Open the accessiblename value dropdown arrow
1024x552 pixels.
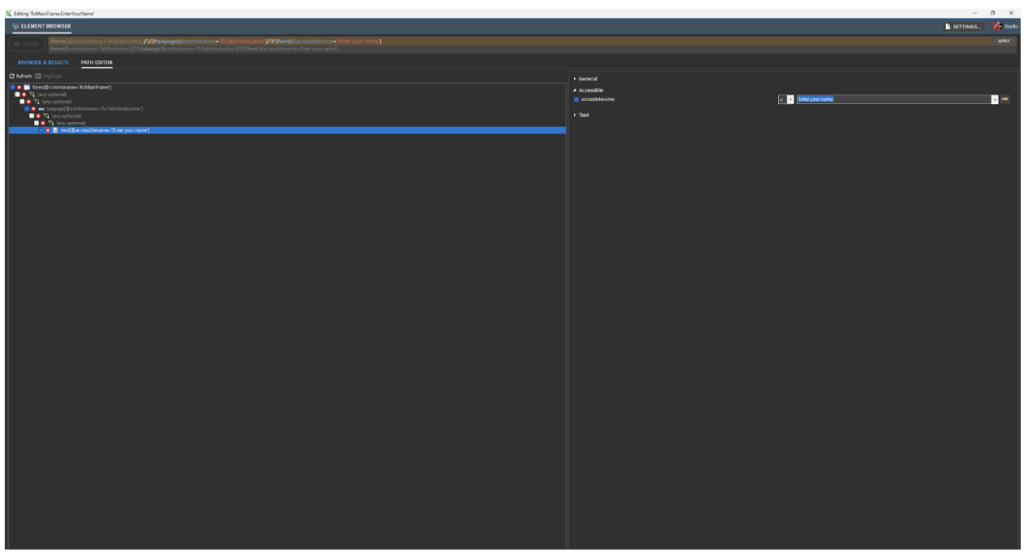(995, 99)
